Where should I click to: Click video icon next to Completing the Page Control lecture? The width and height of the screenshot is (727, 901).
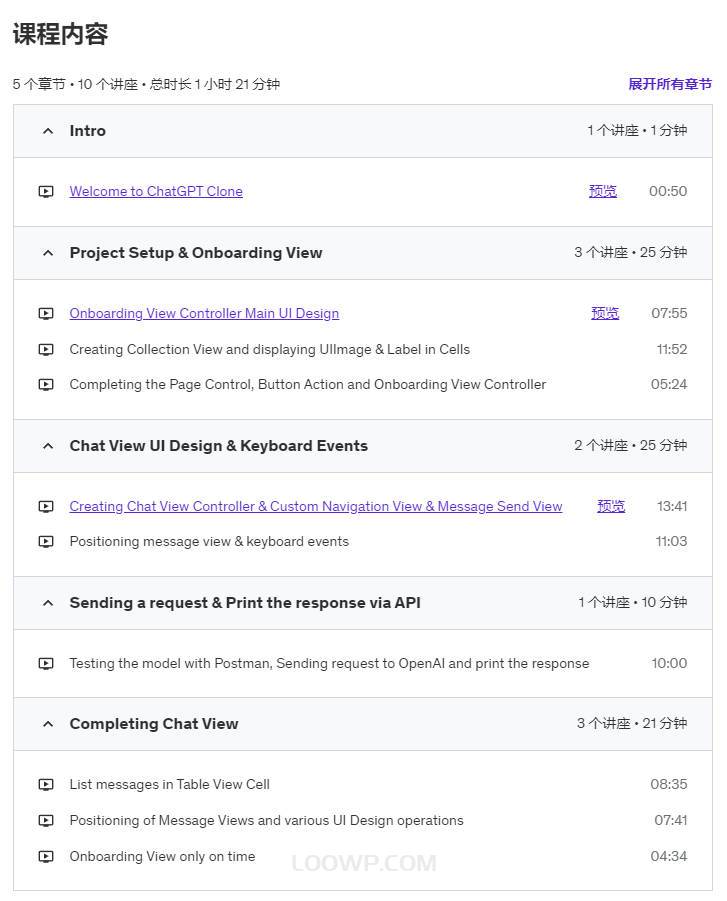coord(46,384)
